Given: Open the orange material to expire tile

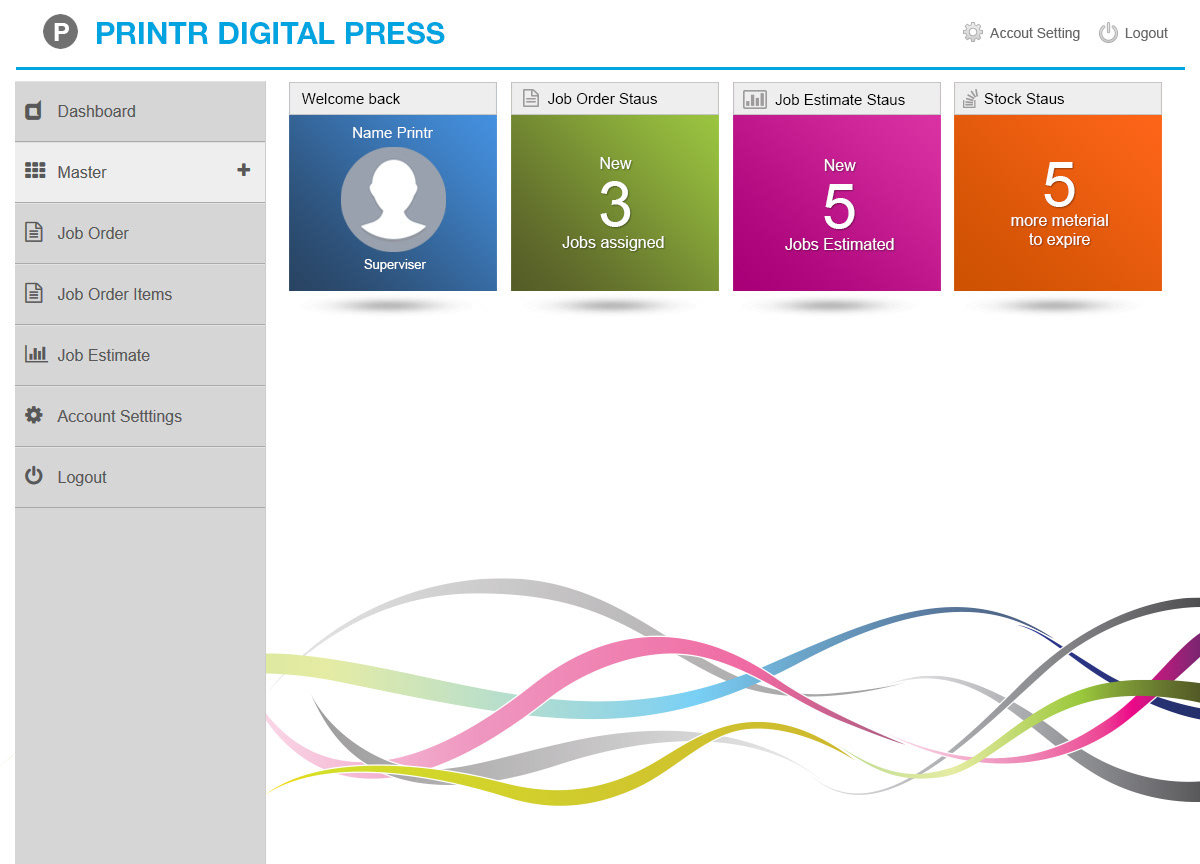Looking at the screenshot, I should coord(1058,203).
